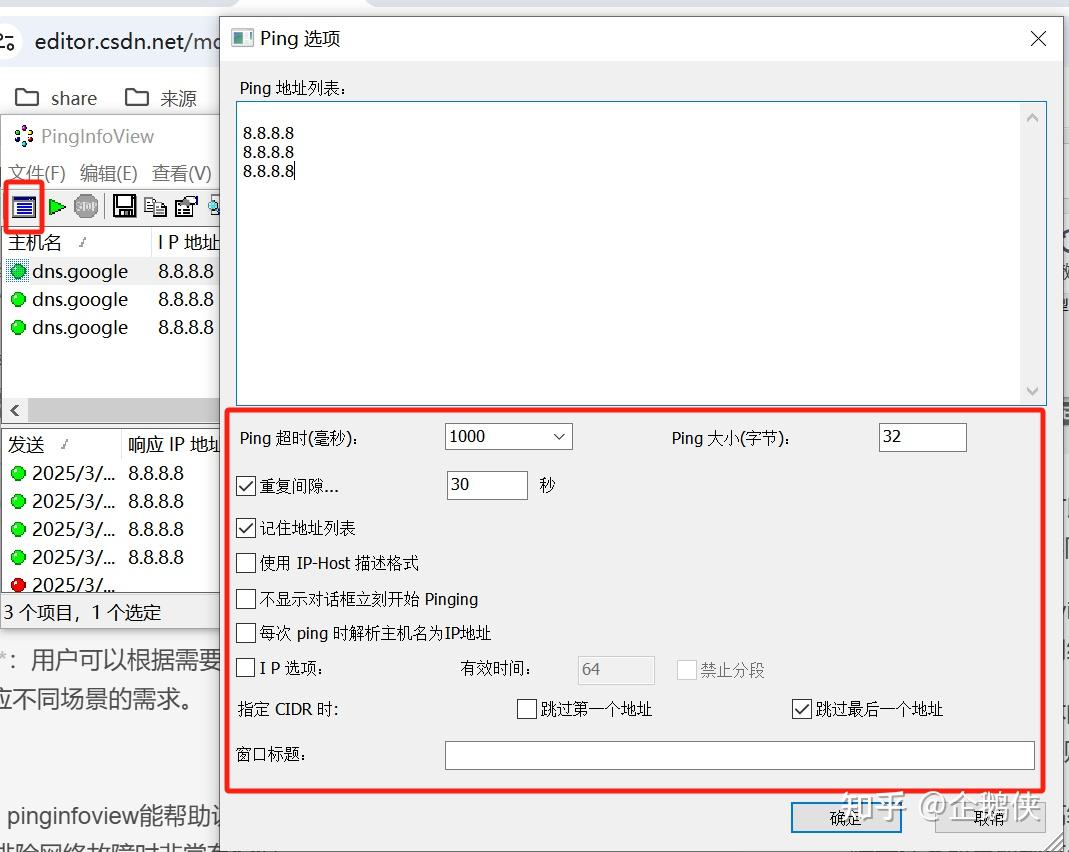Viewport: 1069px width, 852px height.
Task: Save results with the floppy disk icon
Action: coord(124,206)
